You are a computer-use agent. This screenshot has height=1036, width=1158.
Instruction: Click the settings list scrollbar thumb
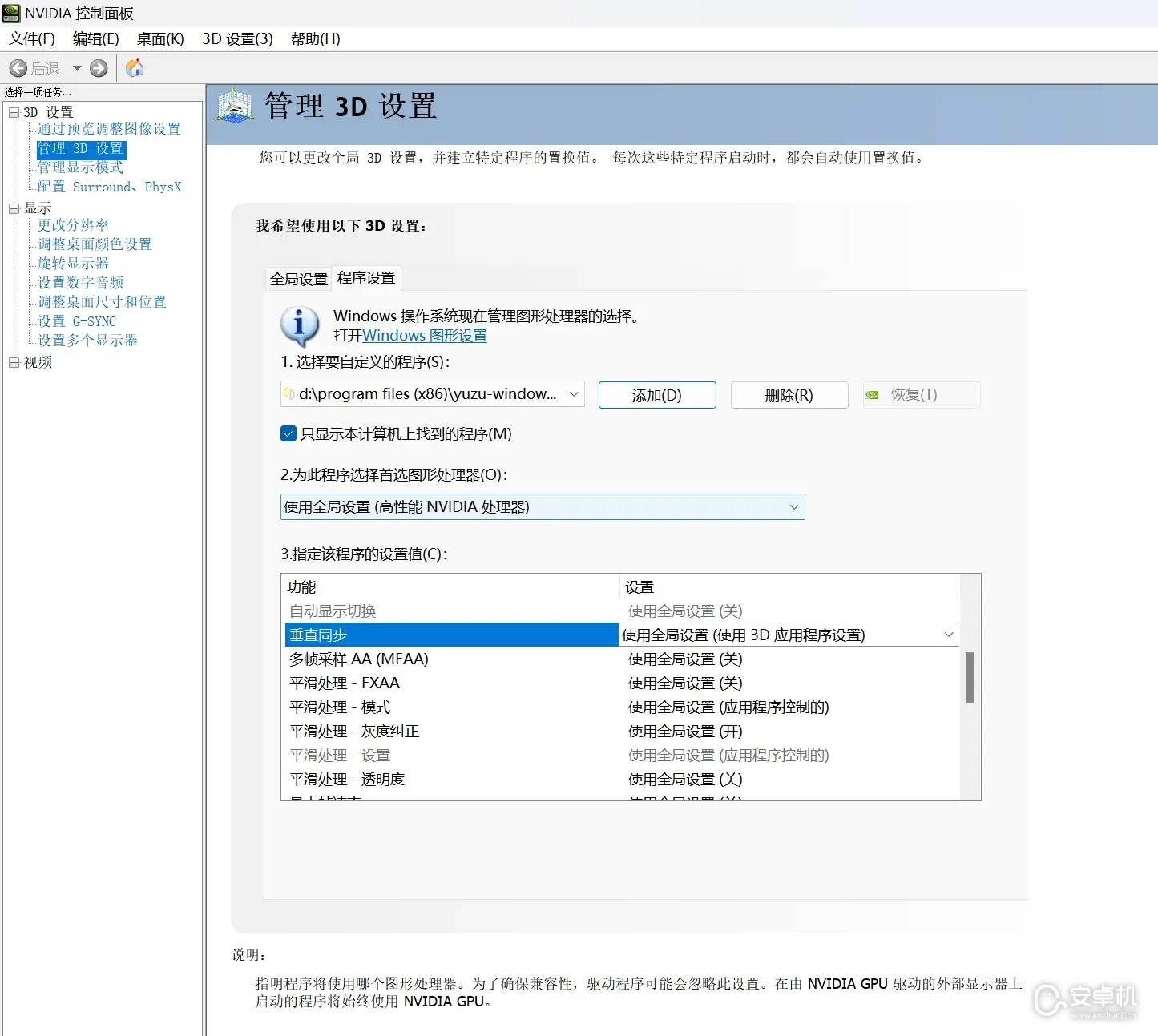(x=970, y=677)
